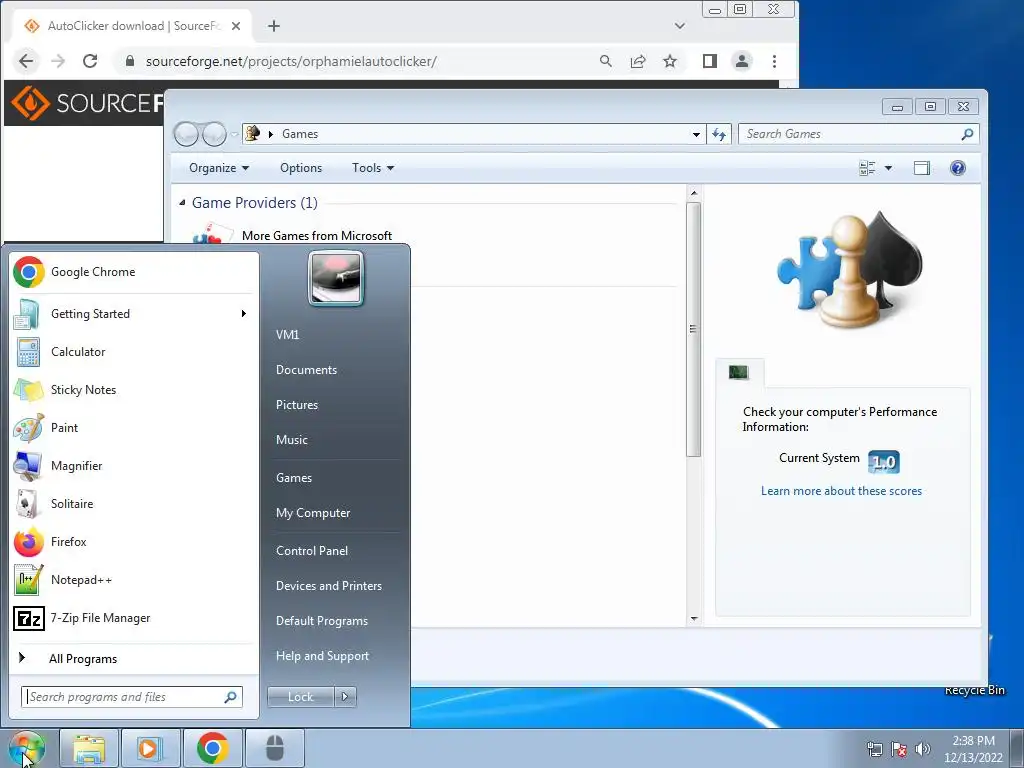
Task: Open AutoClicker mouse icon on taskbar
Action: [275, 749]
